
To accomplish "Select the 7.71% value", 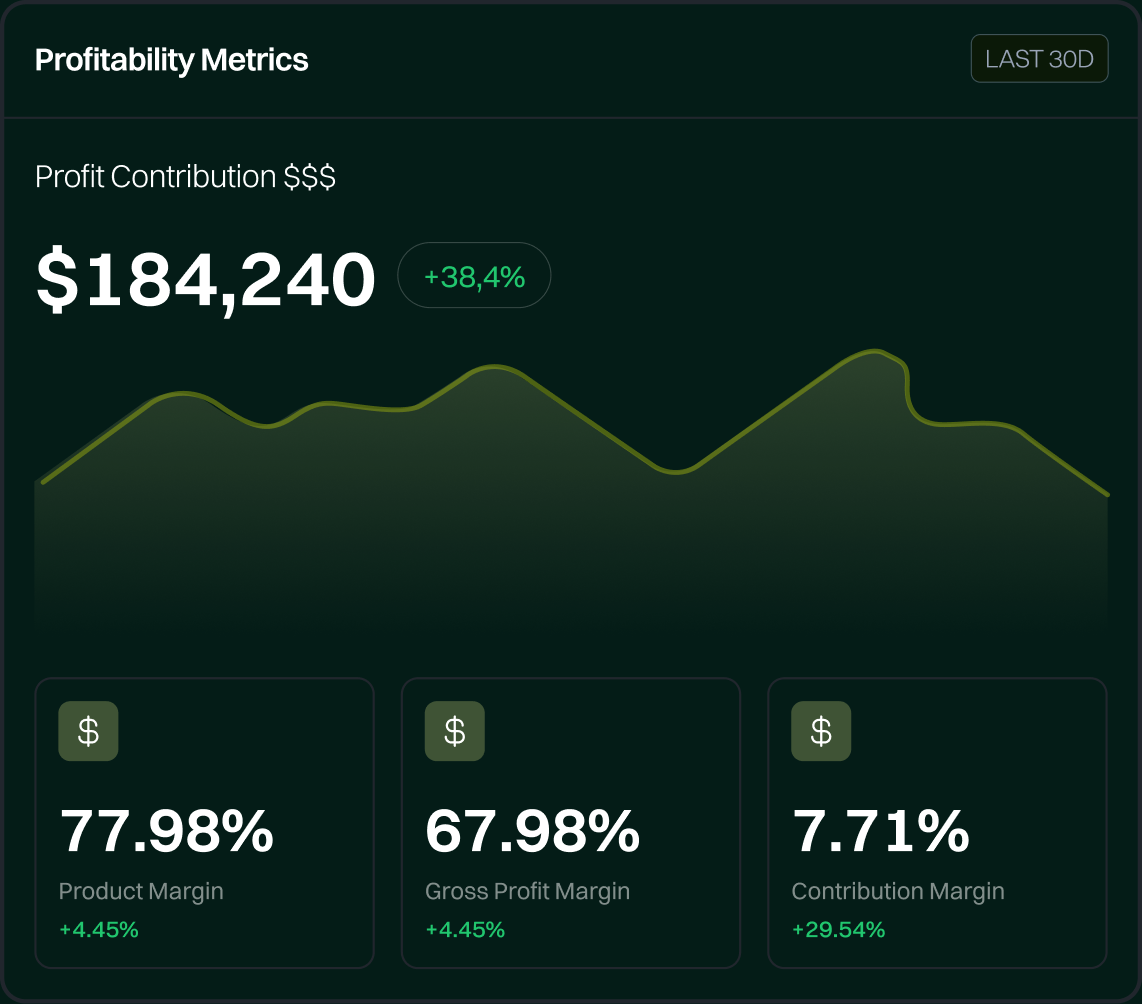I will tap(881, 831).
